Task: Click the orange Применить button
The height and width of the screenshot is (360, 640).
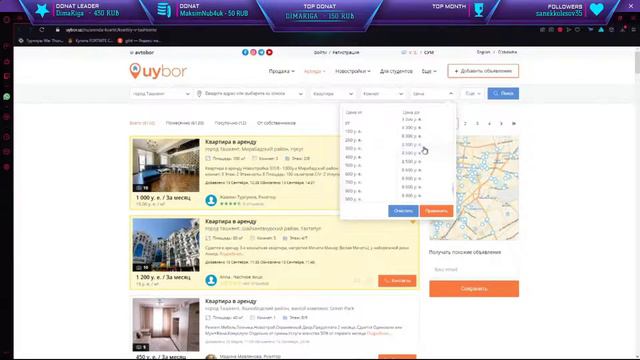Action: pos(436,211)
